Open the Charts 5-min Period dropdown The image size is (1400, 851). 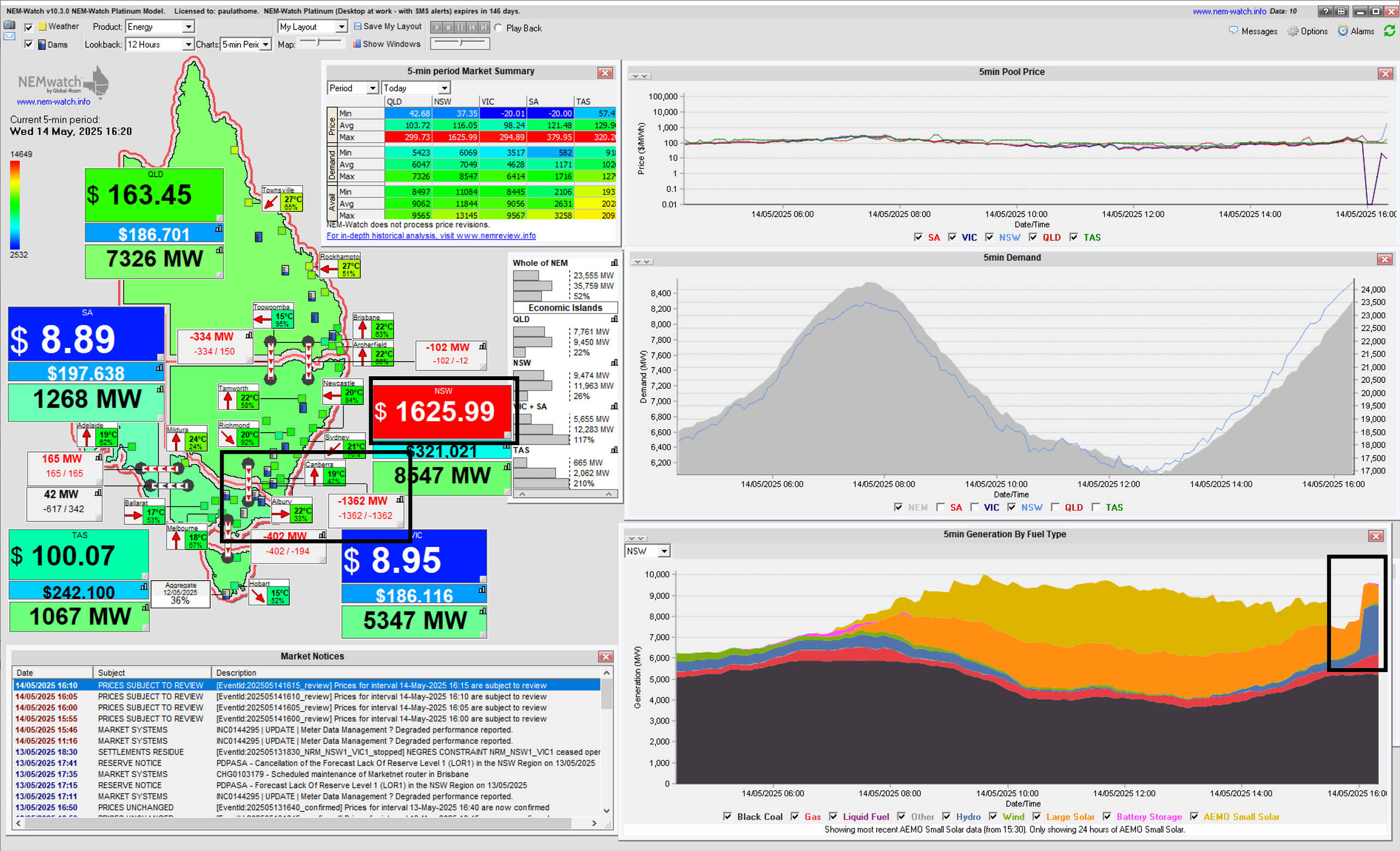point(246,44)
